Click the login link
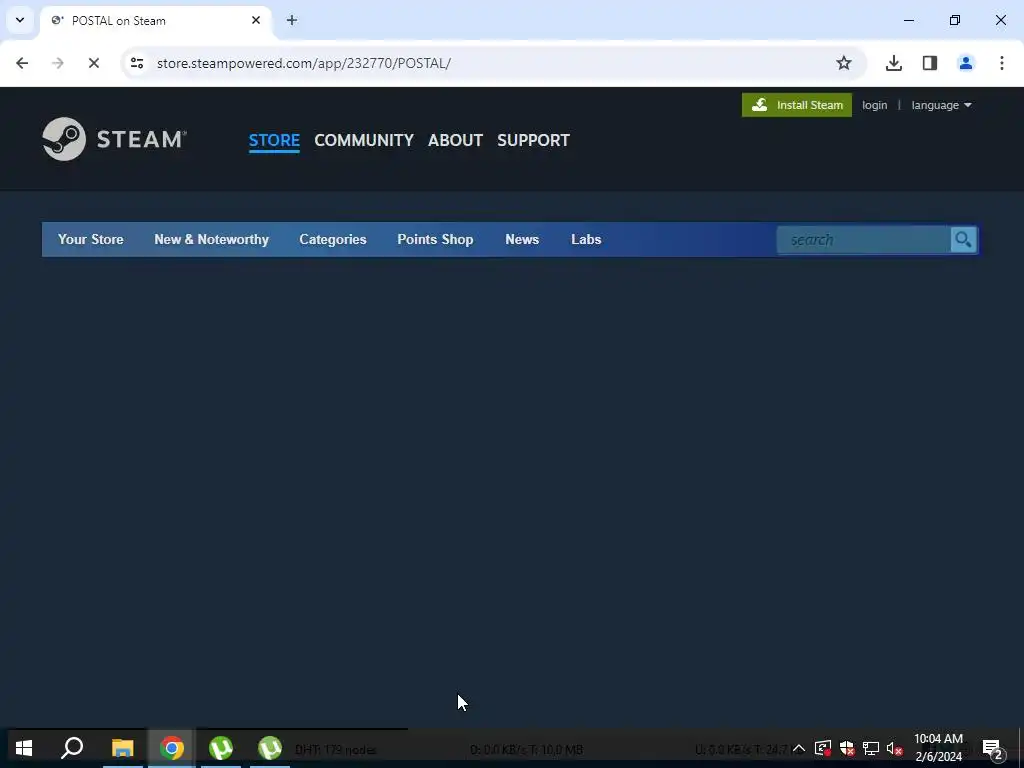This screenshot has height=768, width=1024. (874, 105)
